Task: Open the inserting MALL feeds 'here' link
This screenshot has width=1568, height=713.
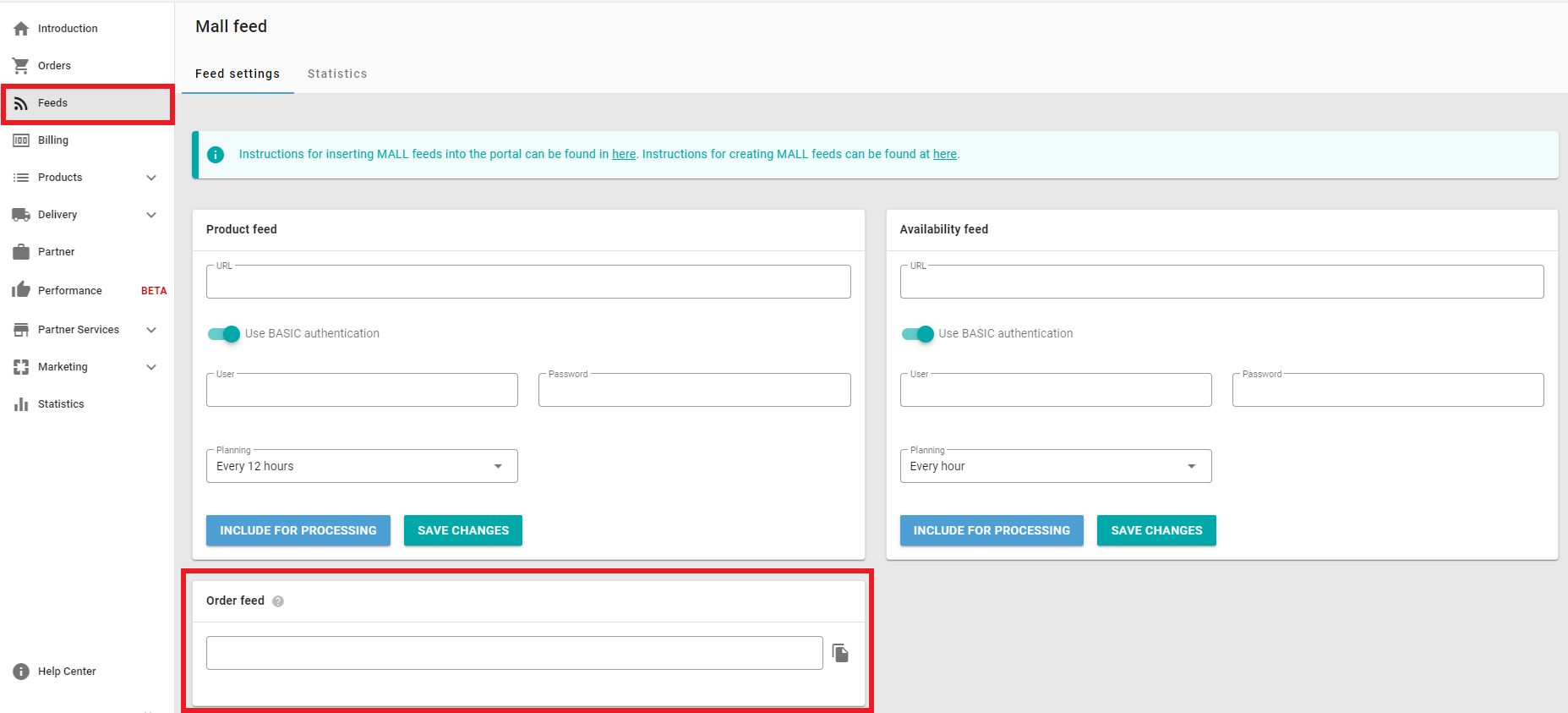Action: (x=624, y=154)
